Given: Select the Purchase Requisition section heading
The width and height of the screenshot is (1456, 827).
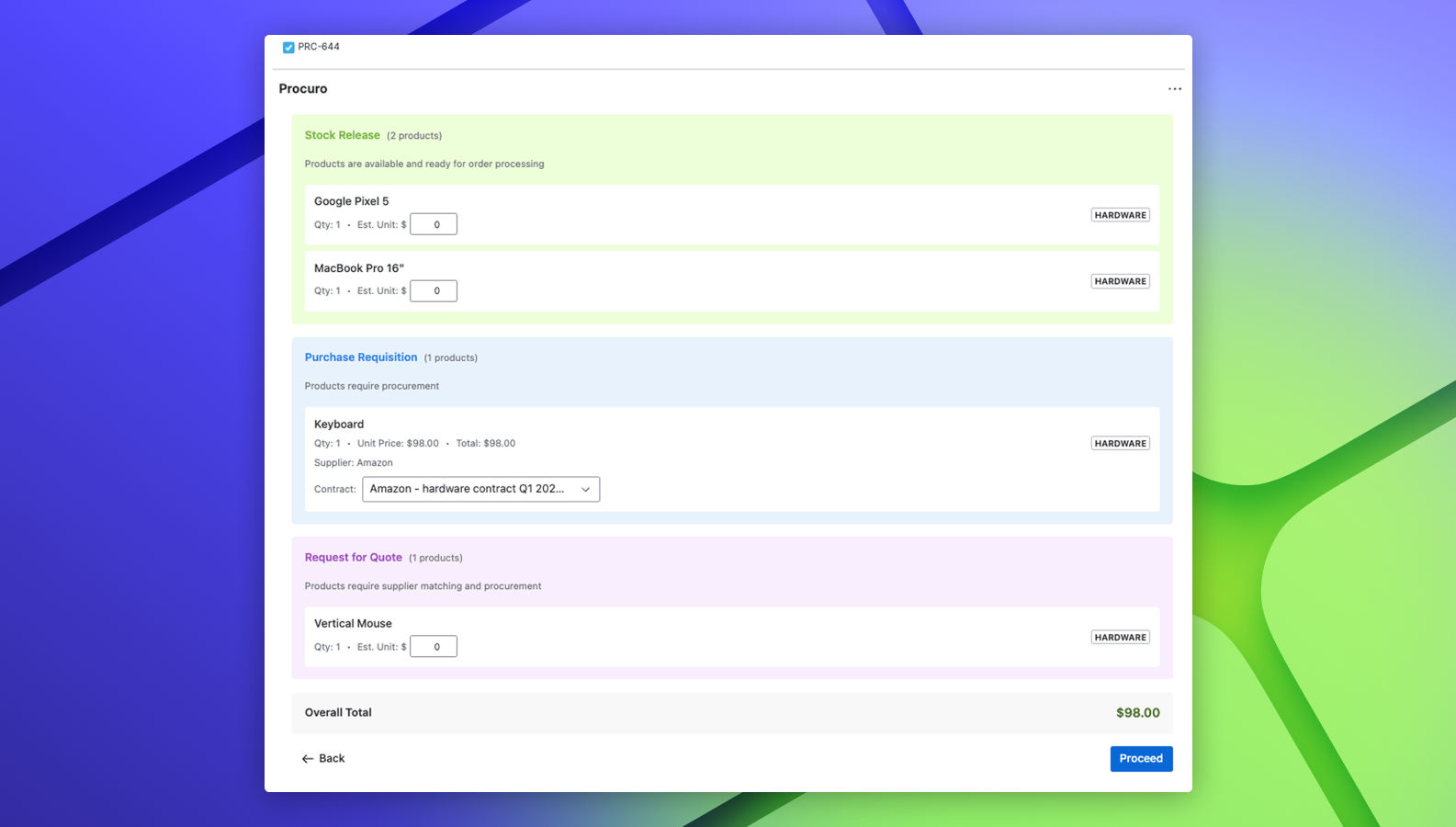Looking at the screenshot, I should pos(361,357).
